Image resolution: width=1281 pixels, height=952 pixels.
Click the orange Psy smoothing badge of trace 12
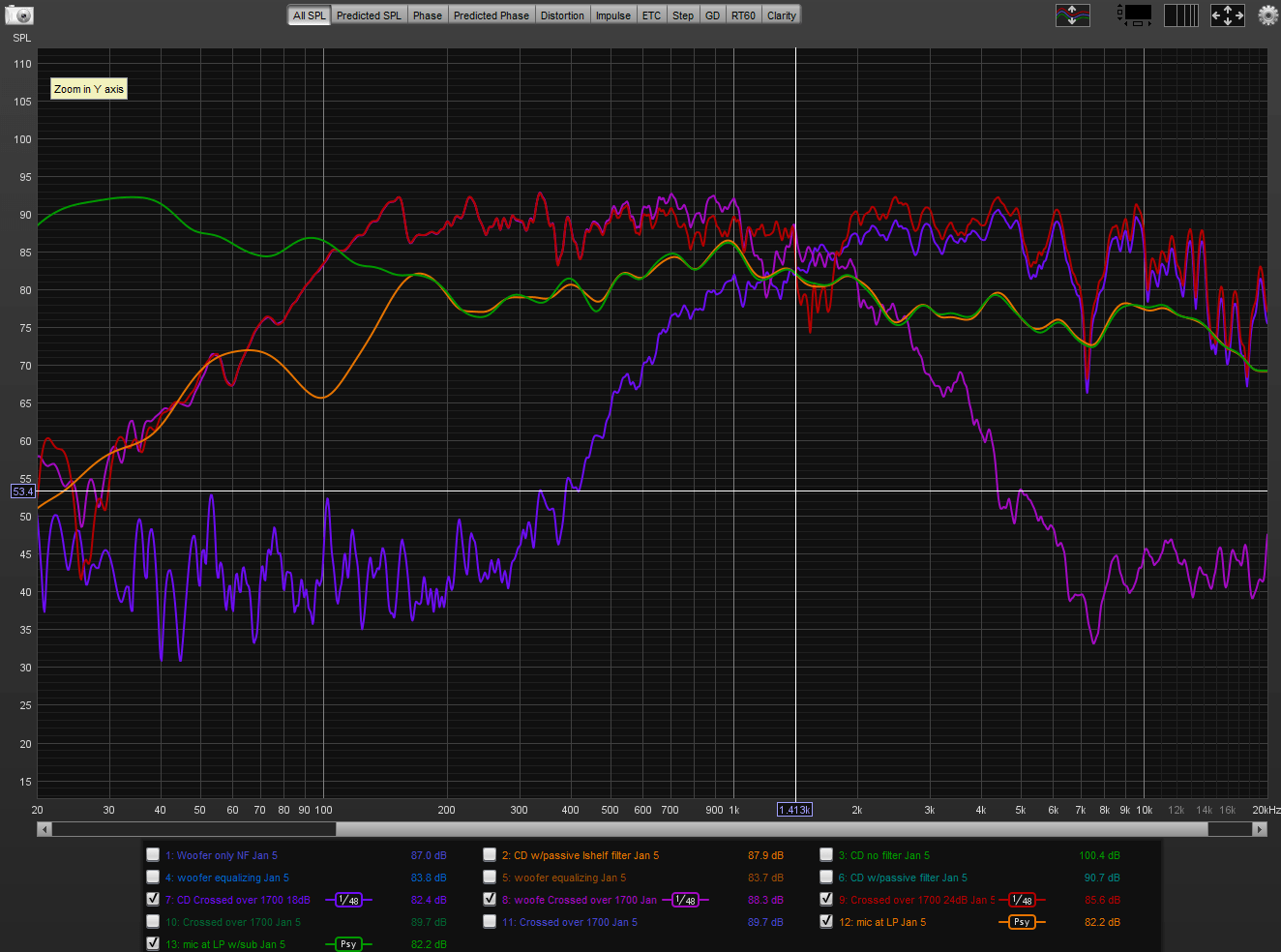[x=1022, y=922]
